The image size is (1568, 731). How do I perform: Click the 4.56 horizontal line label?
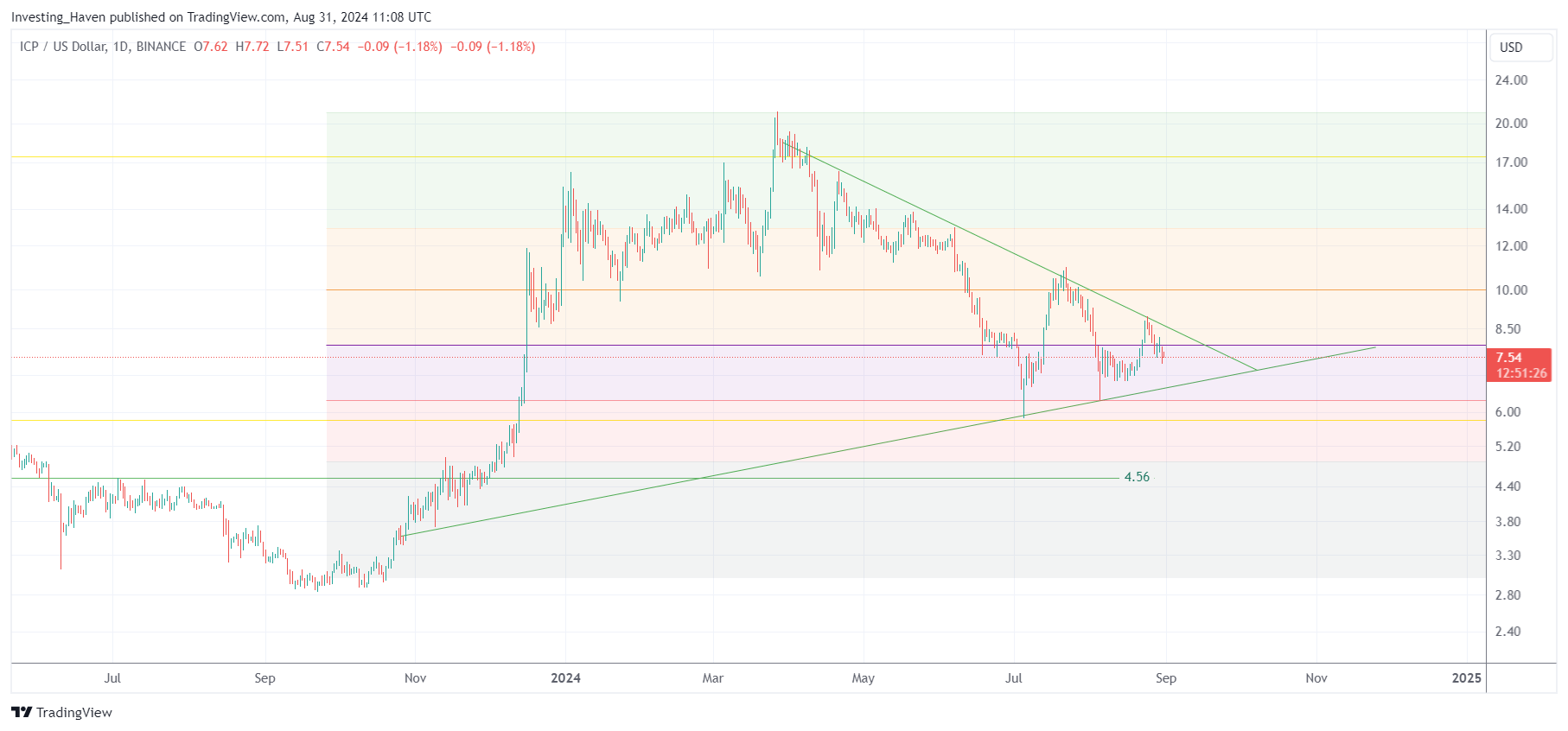pos(1137,477)
